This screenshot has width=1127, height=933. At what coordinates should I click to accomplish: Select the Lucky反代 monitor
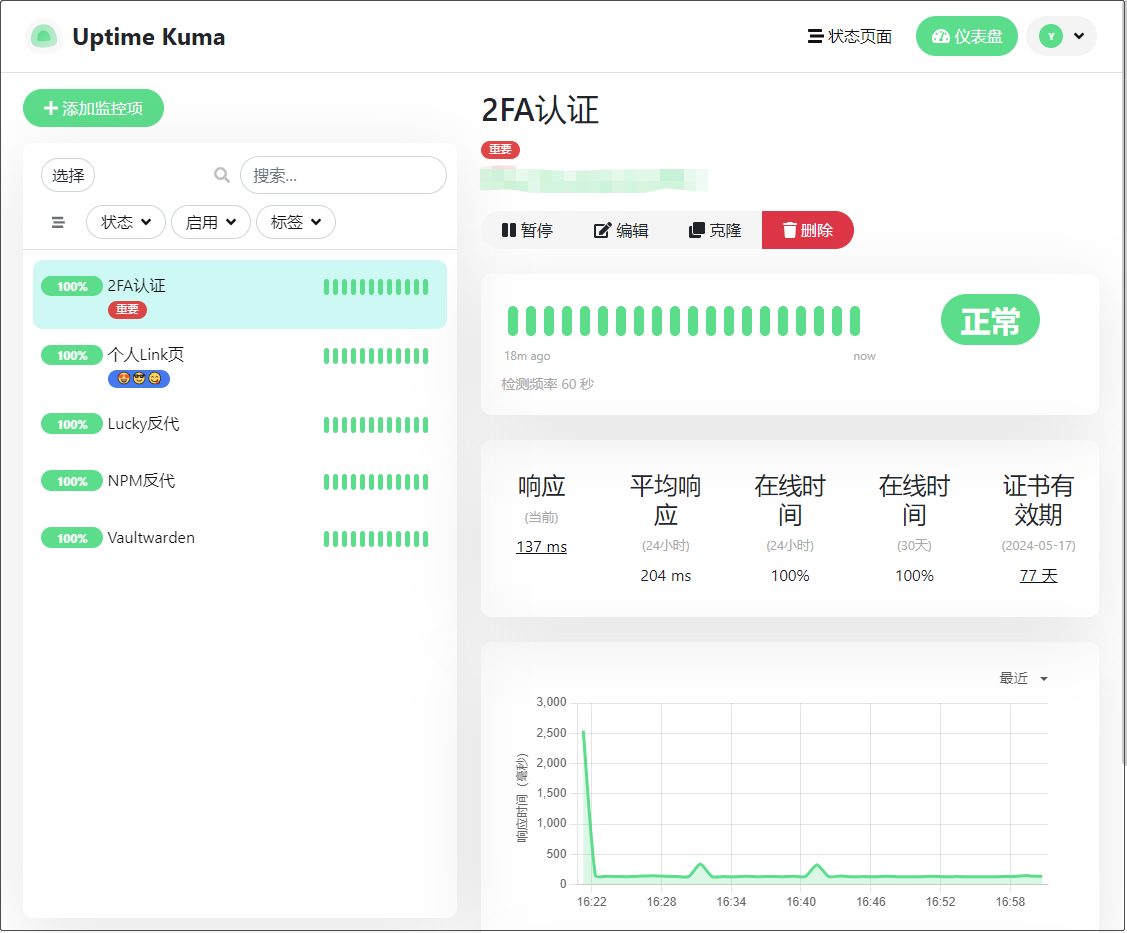[240, 424]
